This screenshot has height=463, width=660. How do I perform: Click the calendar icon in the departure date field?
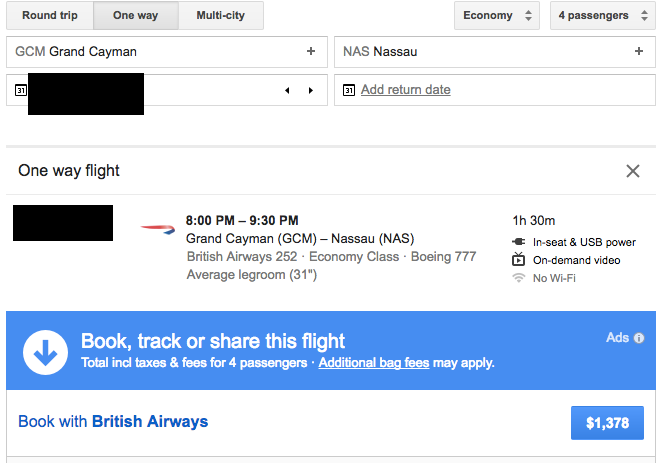[x=20, y=90]
